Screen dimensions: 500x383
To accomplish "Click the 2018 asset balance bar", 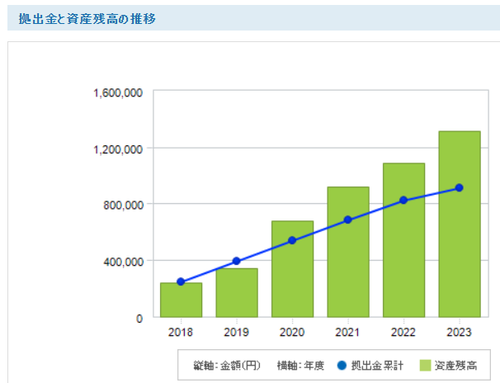I will tap(181, 300).
